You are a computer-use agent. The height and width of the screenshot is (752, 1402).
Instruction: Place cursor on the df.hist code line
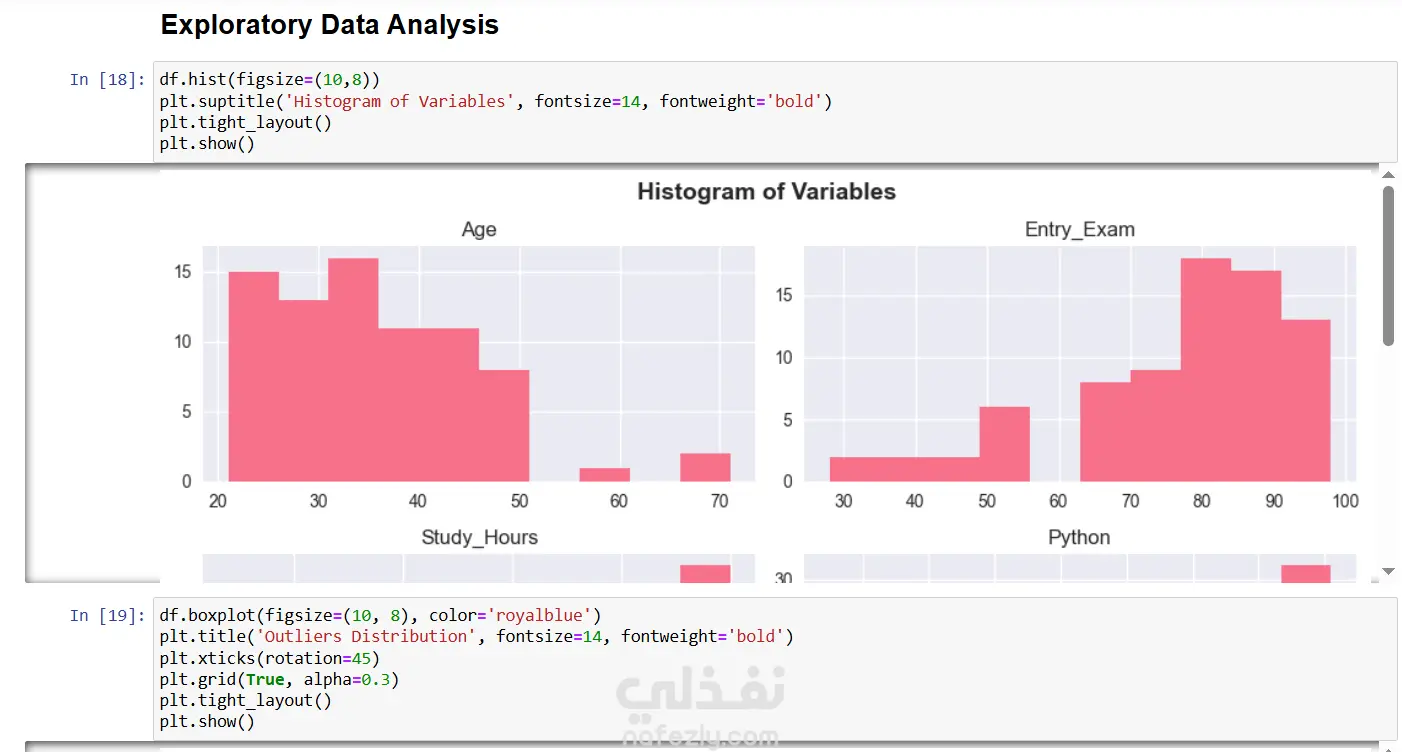(x=269, y=80)
